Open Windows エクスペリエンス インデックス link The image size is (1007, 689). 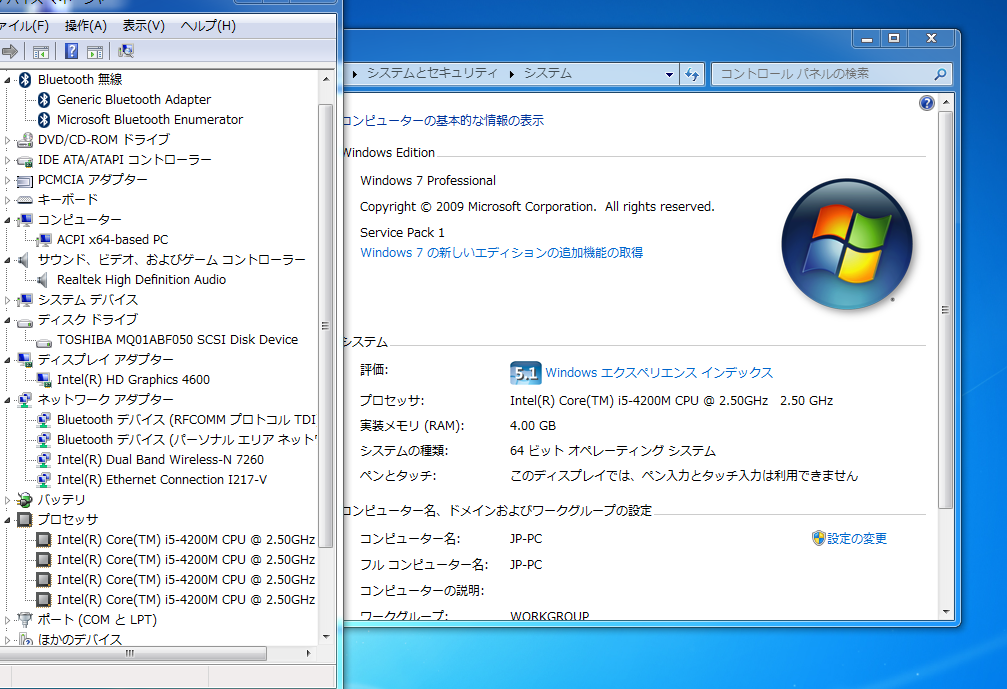[659, 372]
